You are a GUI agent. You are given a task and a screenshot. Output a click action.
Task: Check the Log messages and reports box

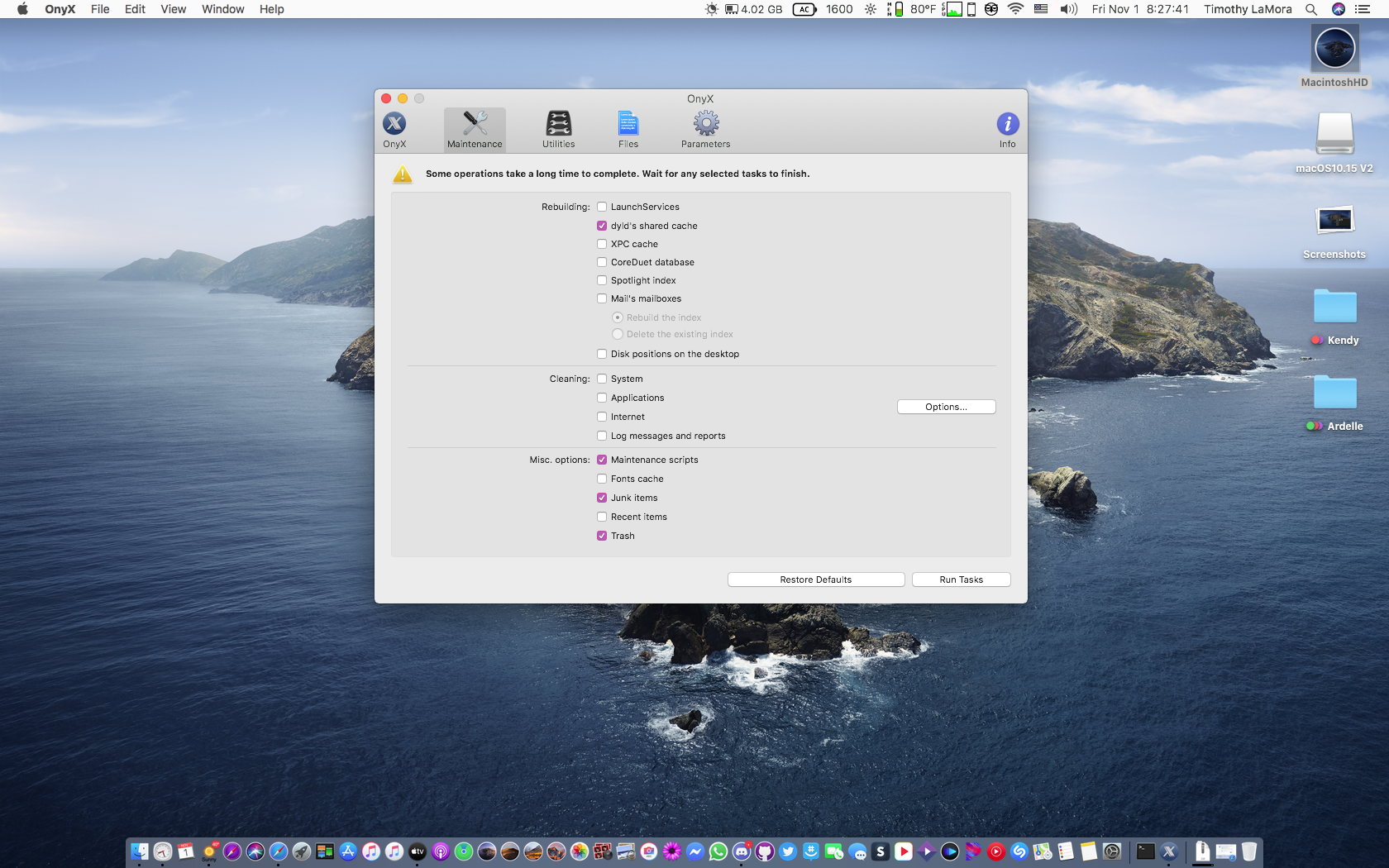(x=602, y=436)
